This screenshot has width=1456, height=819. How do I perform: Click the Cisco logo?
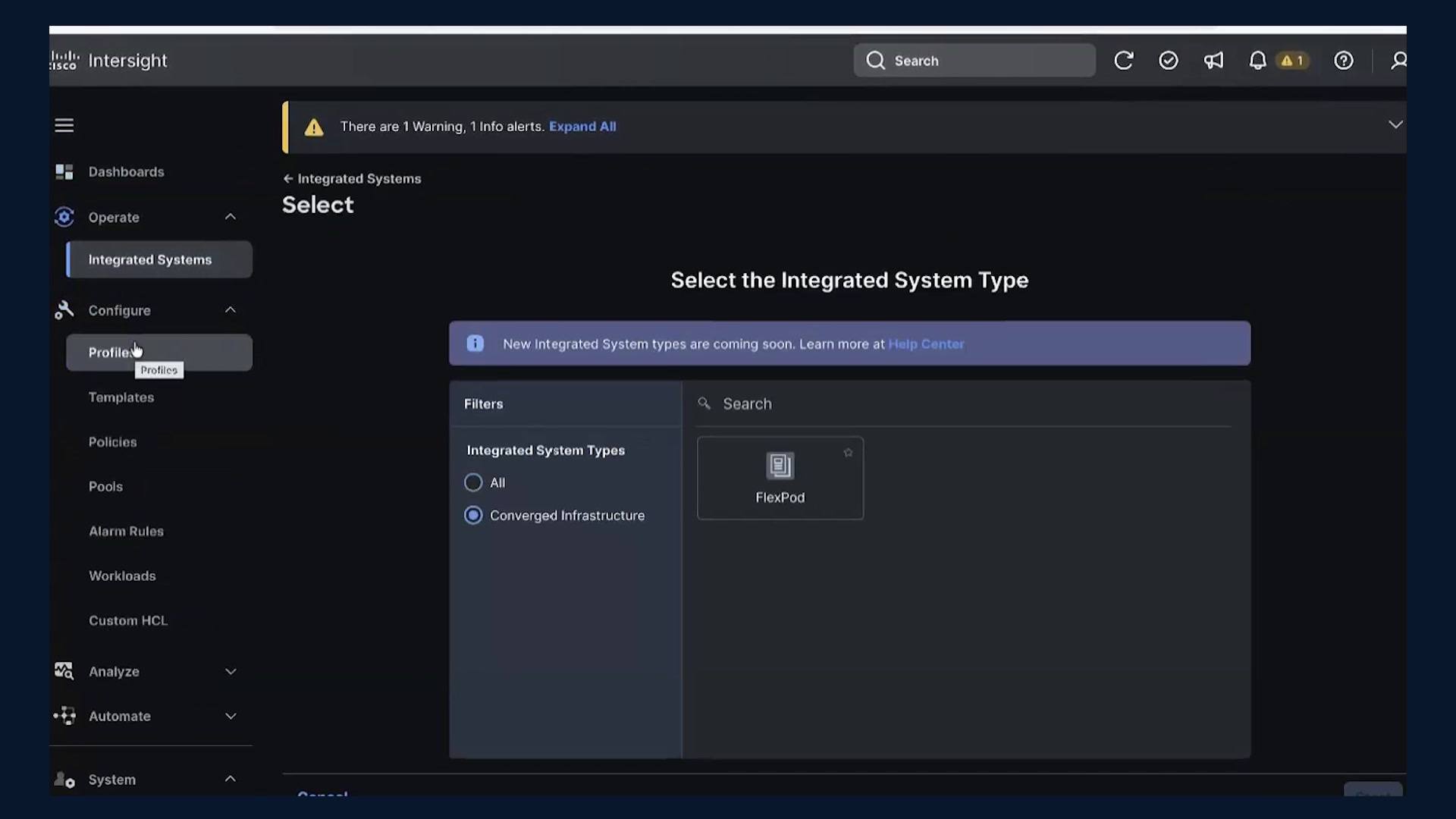tap(64, 61)
